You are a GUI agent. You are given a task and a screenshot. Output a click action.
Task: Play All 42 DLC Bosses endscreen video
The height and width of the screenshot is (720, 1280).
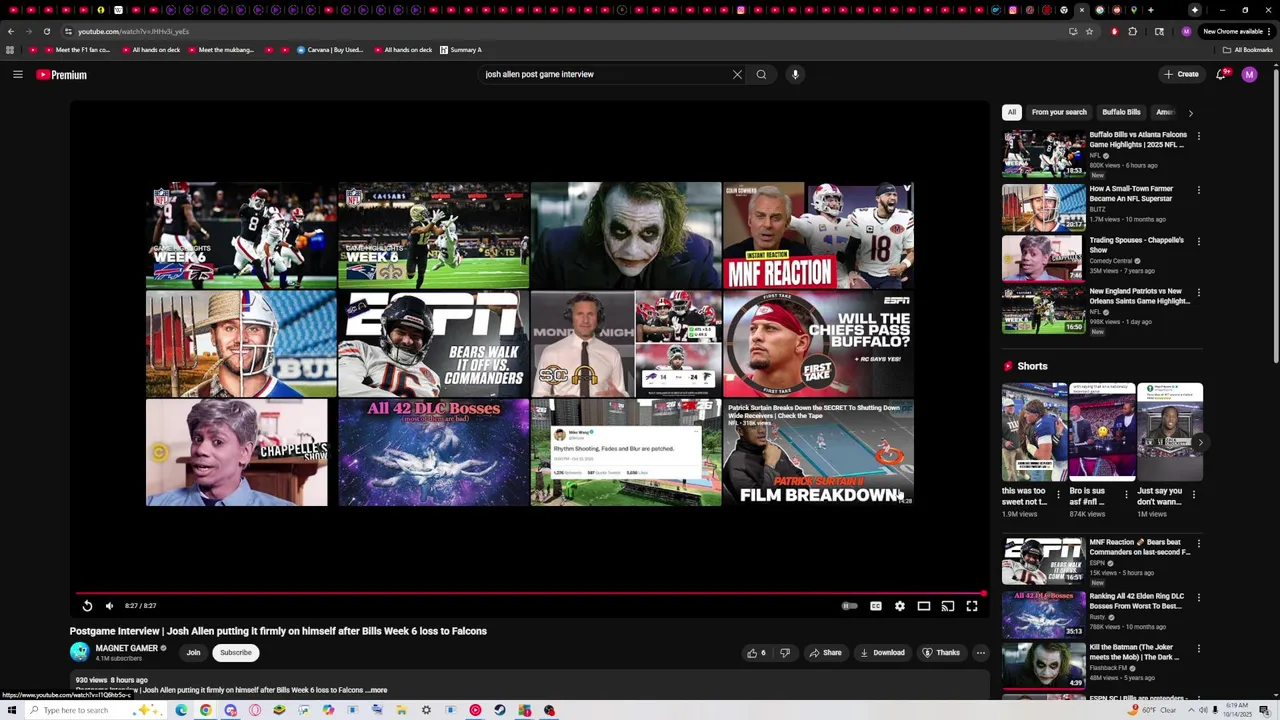point(433,453)
